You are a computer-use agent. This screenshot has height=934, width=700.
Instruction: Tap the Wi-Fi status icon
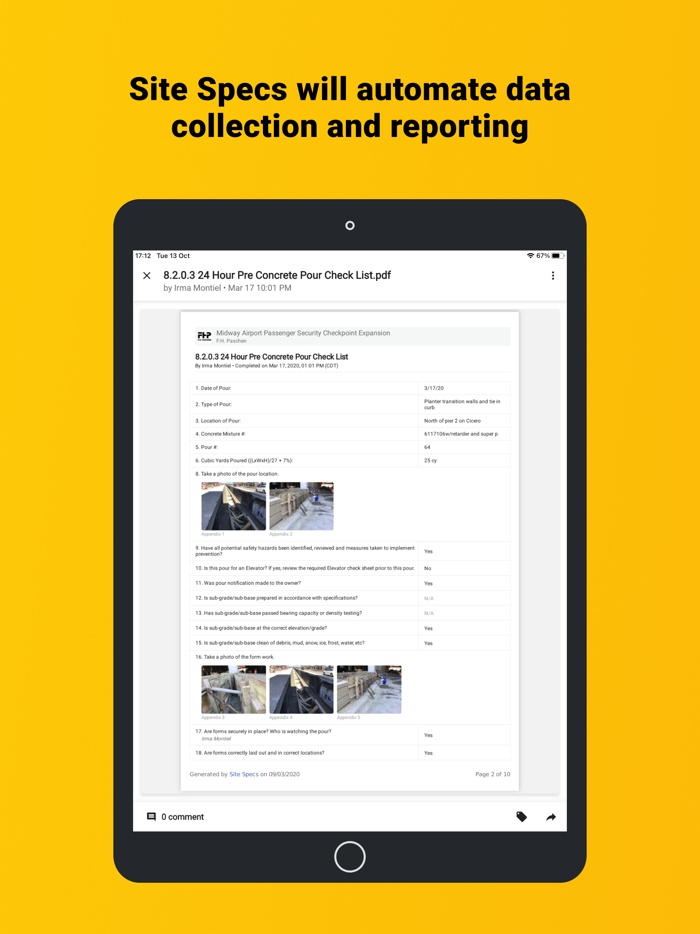click(530, 256)
